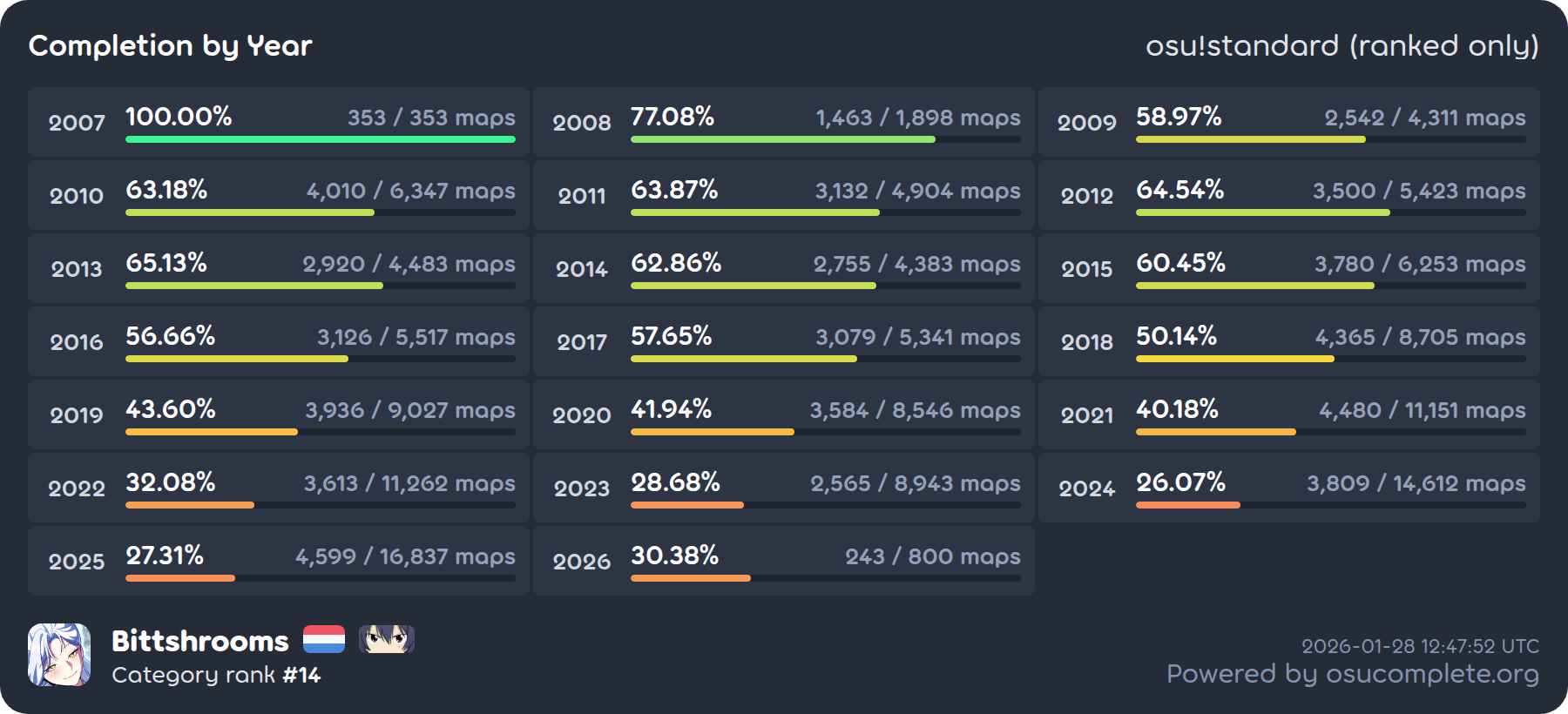
Task: Click the dark-haired anime badge icon
Action: [x=386, y=639]
